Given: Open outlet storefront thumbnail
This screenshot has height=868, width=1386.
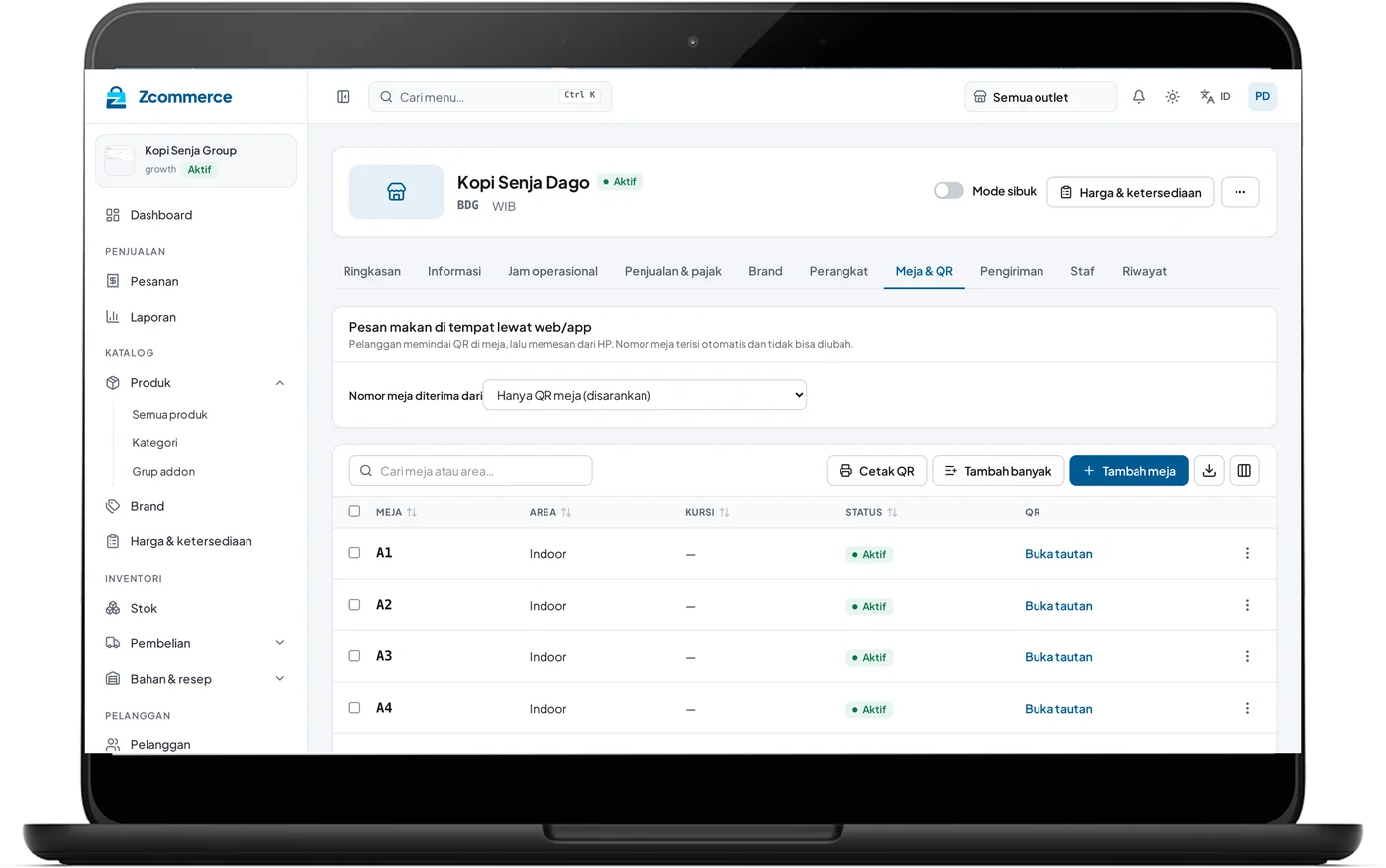Looking at the screenshot, I should tap(396, 192).
